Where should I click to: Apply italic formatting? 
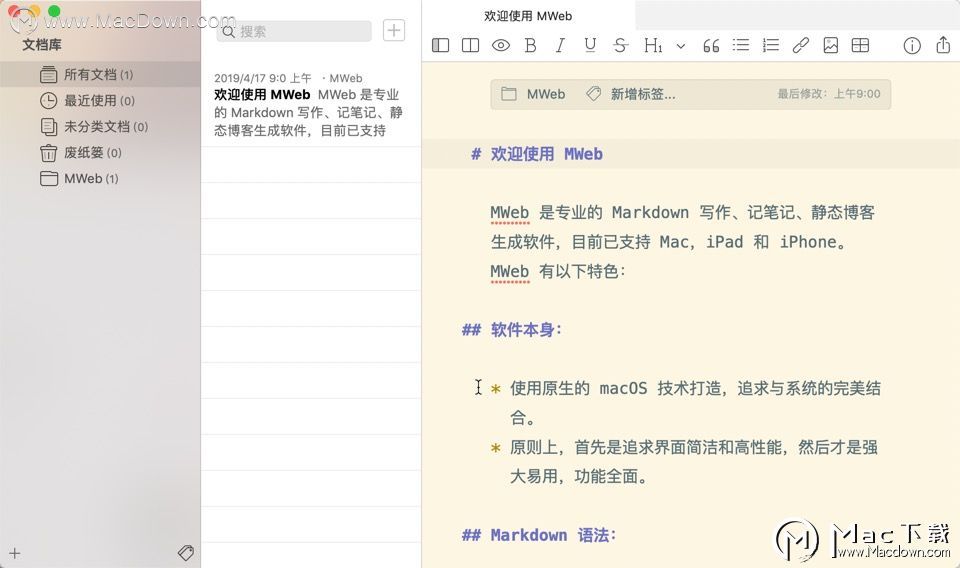560,45
